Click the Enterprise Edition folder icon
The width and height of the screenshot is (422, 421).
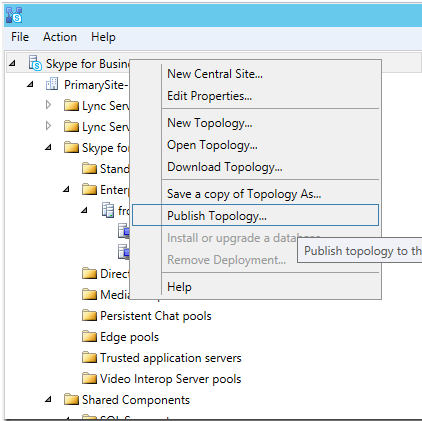point(89,189)
